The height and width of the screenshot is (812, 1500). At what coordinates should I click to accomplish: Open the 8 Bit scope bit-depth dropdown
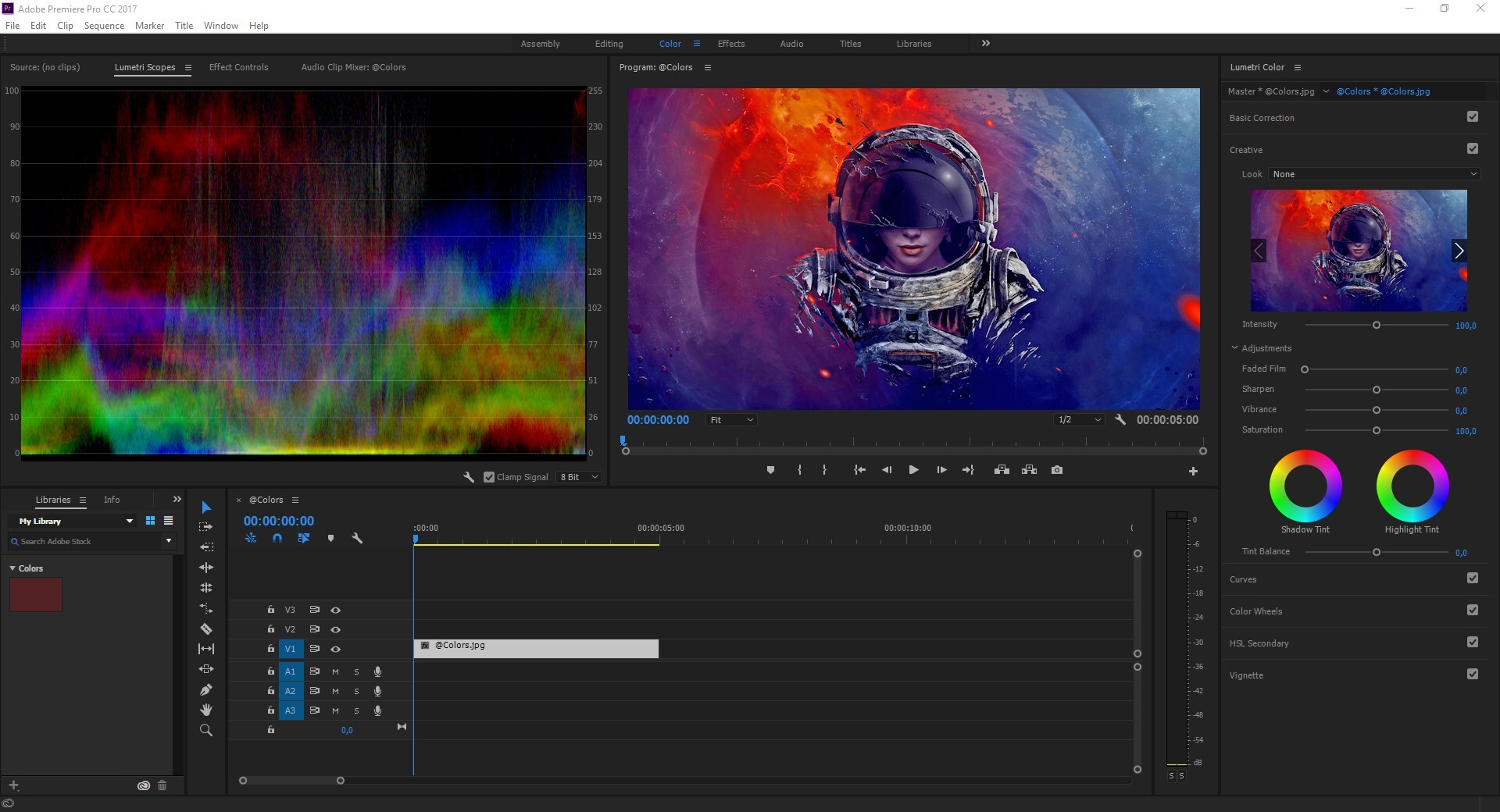577,476
